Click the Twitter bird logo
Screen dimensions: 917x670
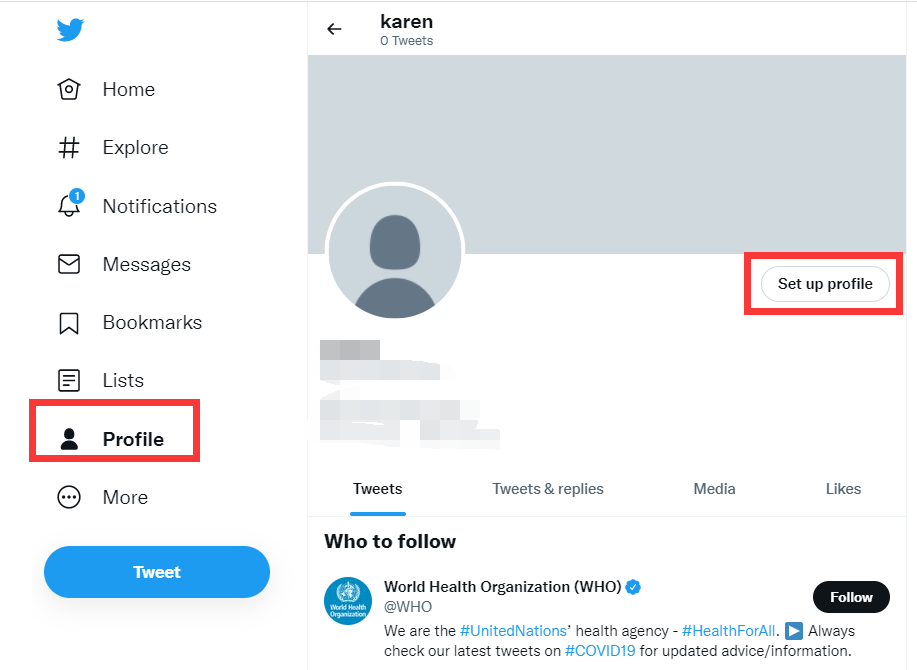[x=70, y=30]
